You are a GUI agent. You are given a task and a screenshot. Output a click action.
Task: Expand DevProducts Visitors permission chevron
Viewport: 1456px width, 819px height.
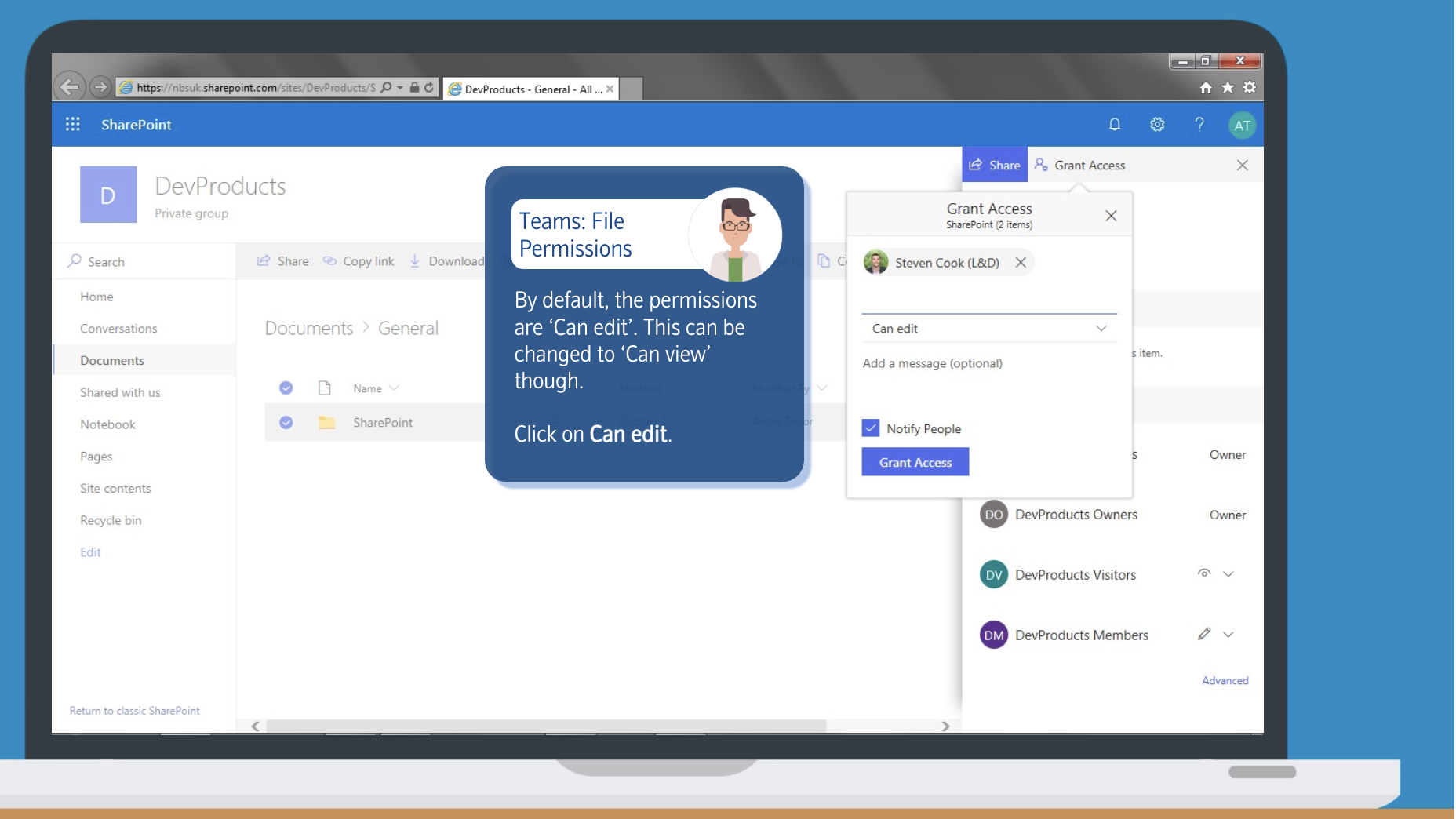pos(1228,574)
